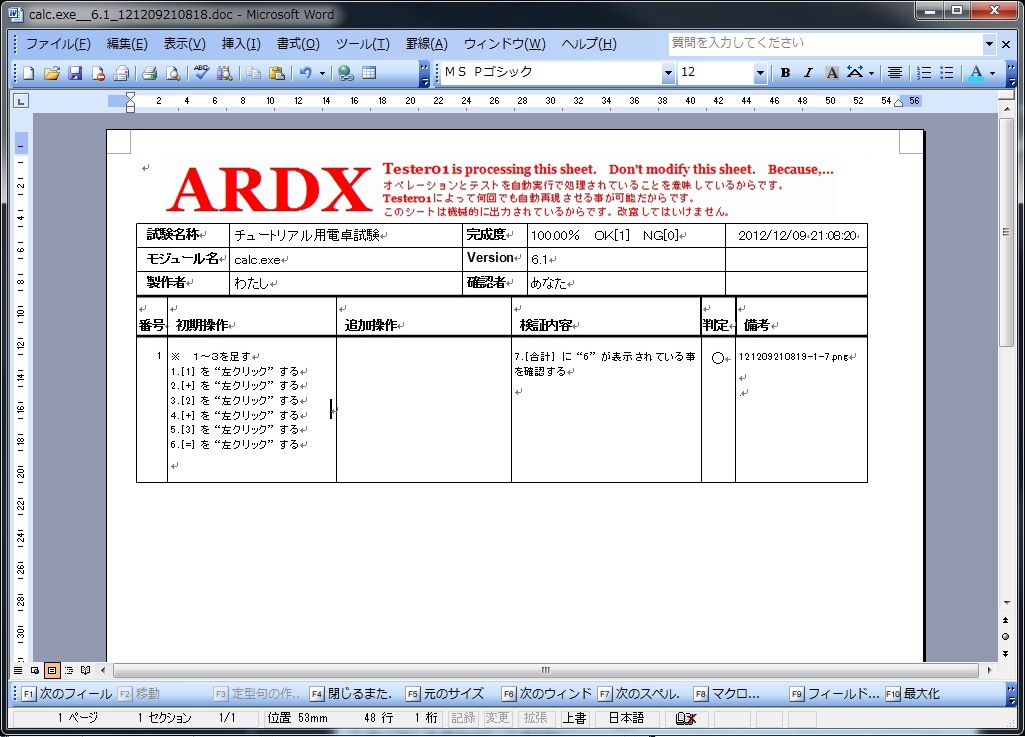Create a new blank document

pos(29,73)
